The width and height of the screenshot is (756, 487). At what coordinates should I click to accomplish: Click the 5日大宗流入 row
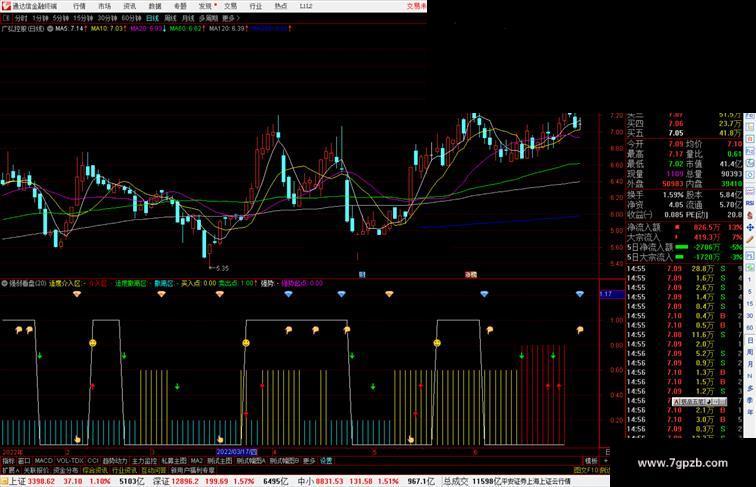(684, 257)
